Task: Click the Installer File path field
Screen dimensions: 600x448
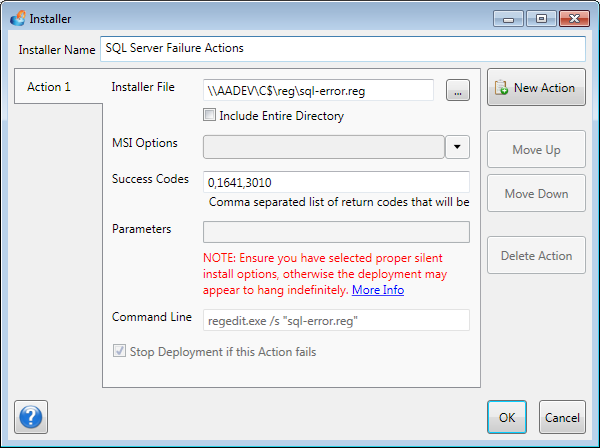Action: 318,91
